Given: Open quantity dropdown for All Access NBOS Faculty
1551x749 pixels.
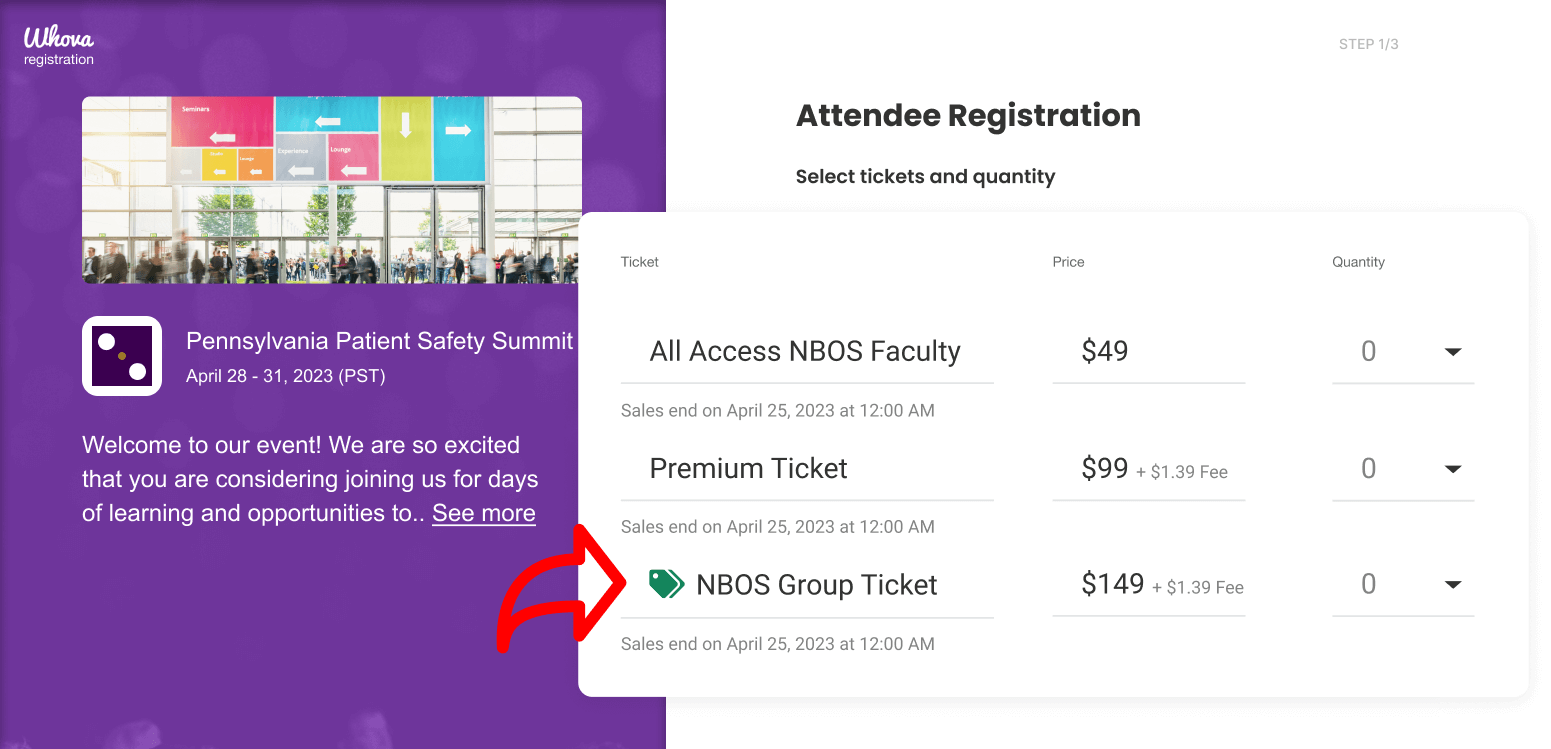Looking at the screenshot, I should pyautogui.click(x=1452, y=352).
